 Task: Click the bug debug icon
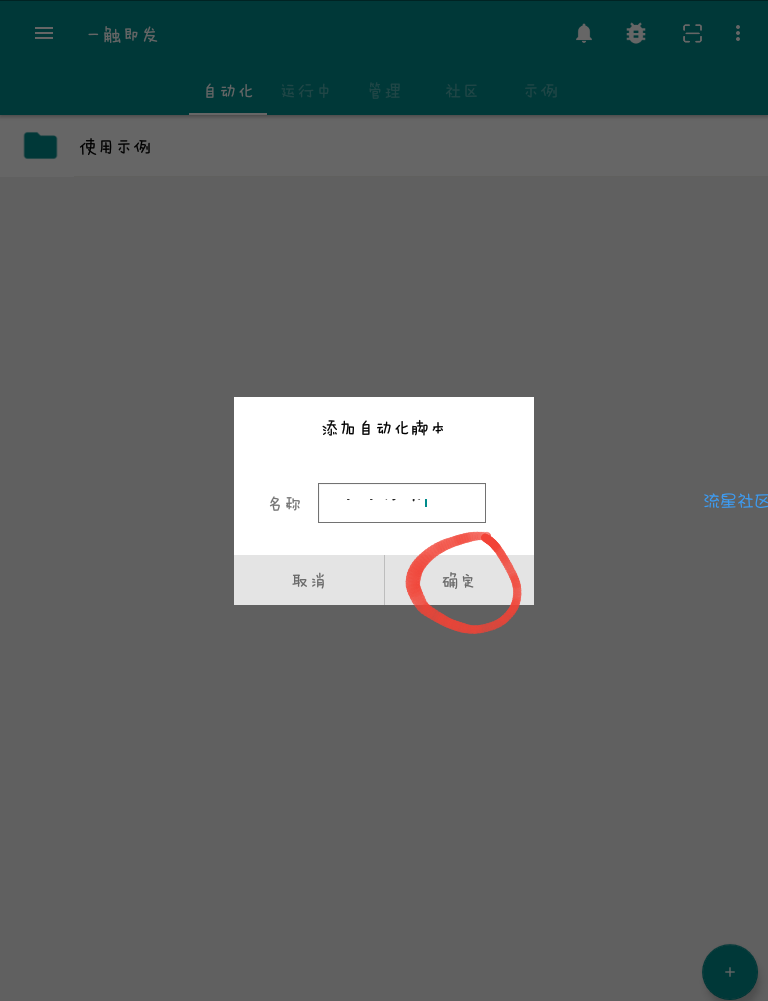coord(636,33)
